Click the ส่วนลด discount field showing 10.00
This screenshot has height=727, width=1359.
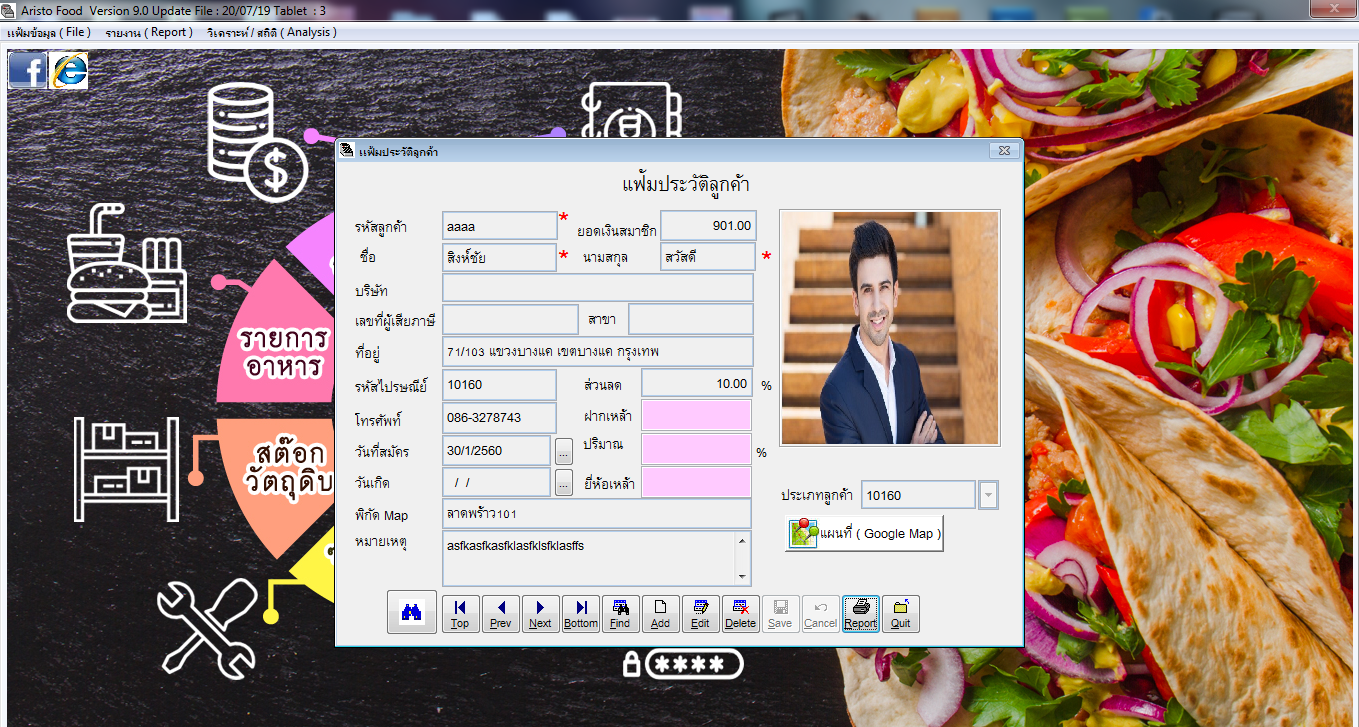(x=698, y=384)
